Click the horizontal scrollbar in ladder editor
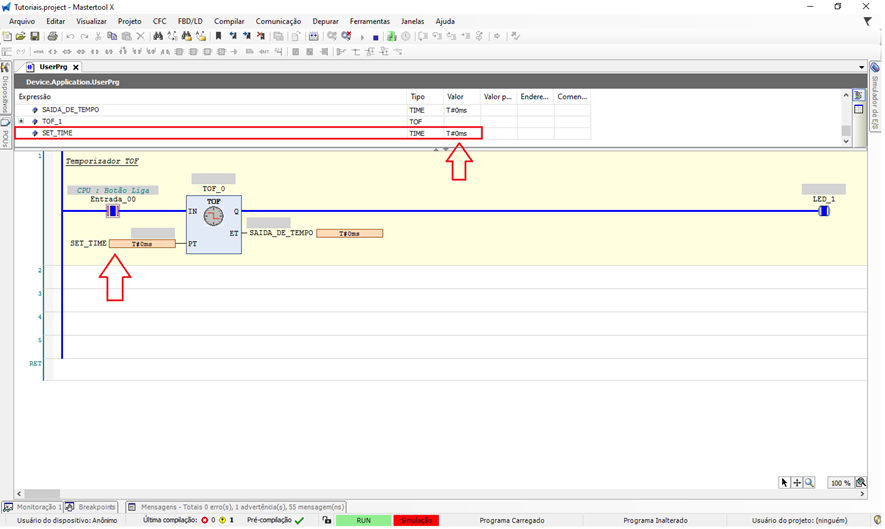 click(x=43, y=494)
